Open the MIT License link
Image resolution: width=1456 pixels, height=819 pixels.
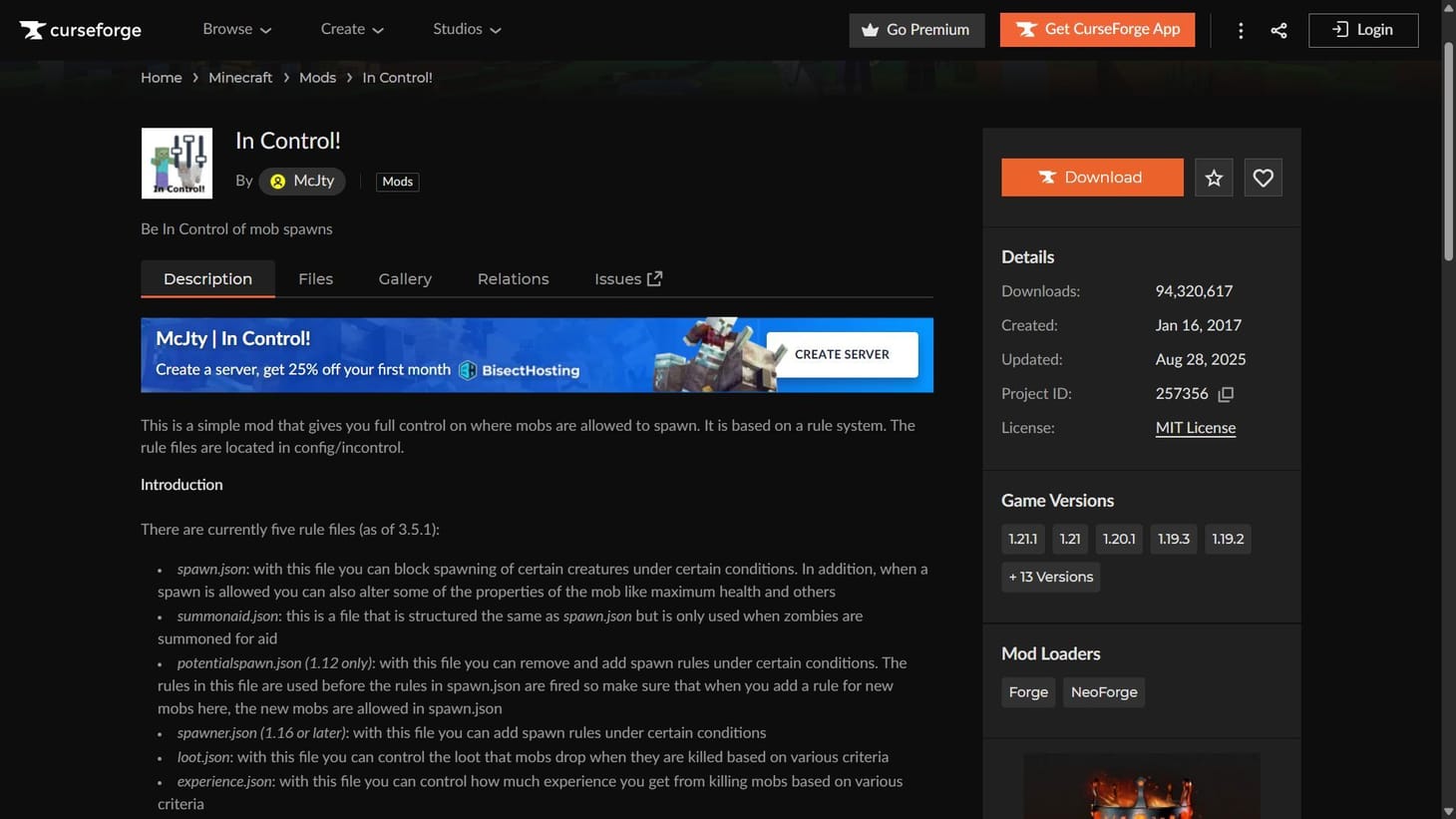(1195, 428)
